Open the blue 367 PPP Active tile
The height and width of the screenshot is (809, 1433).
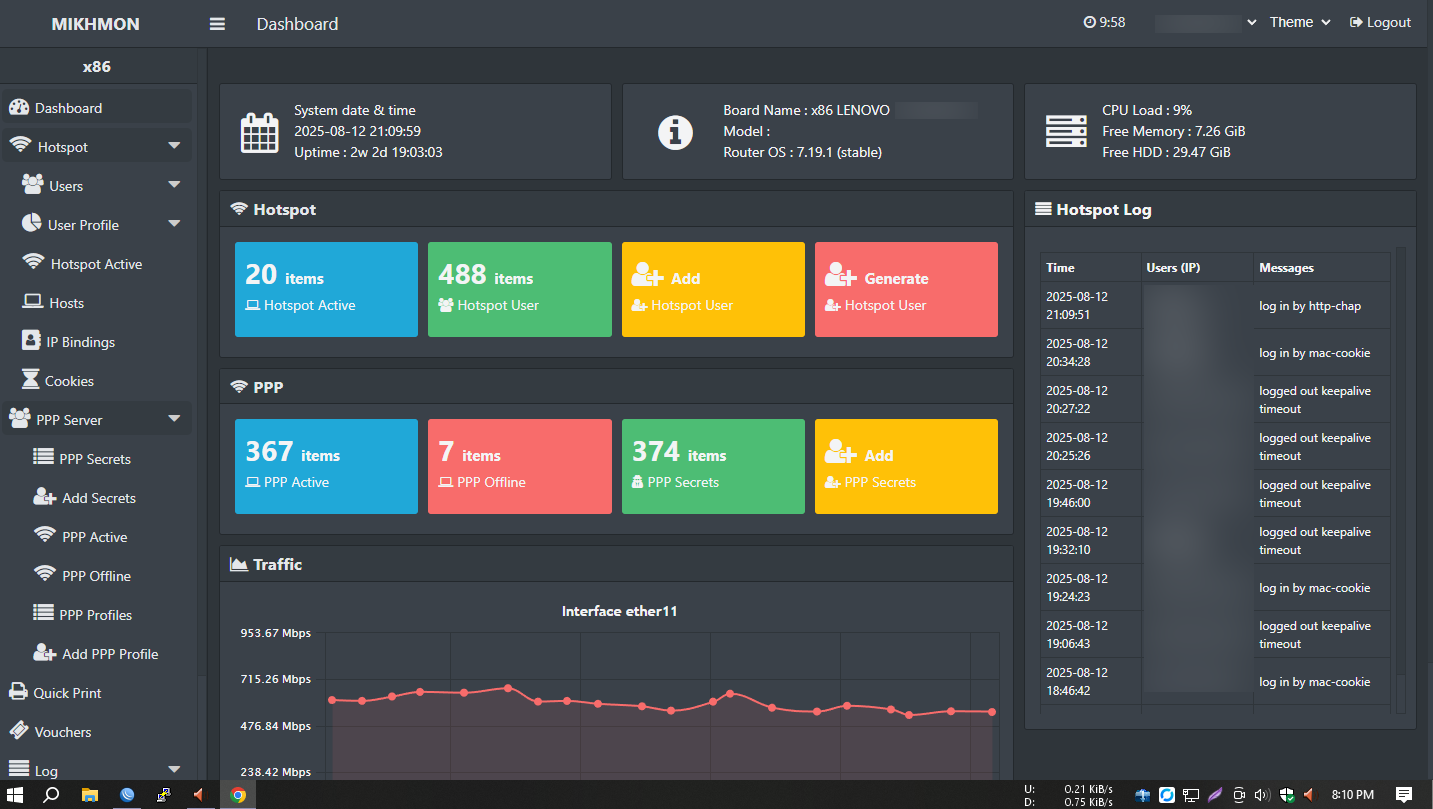tap(326, 466)
